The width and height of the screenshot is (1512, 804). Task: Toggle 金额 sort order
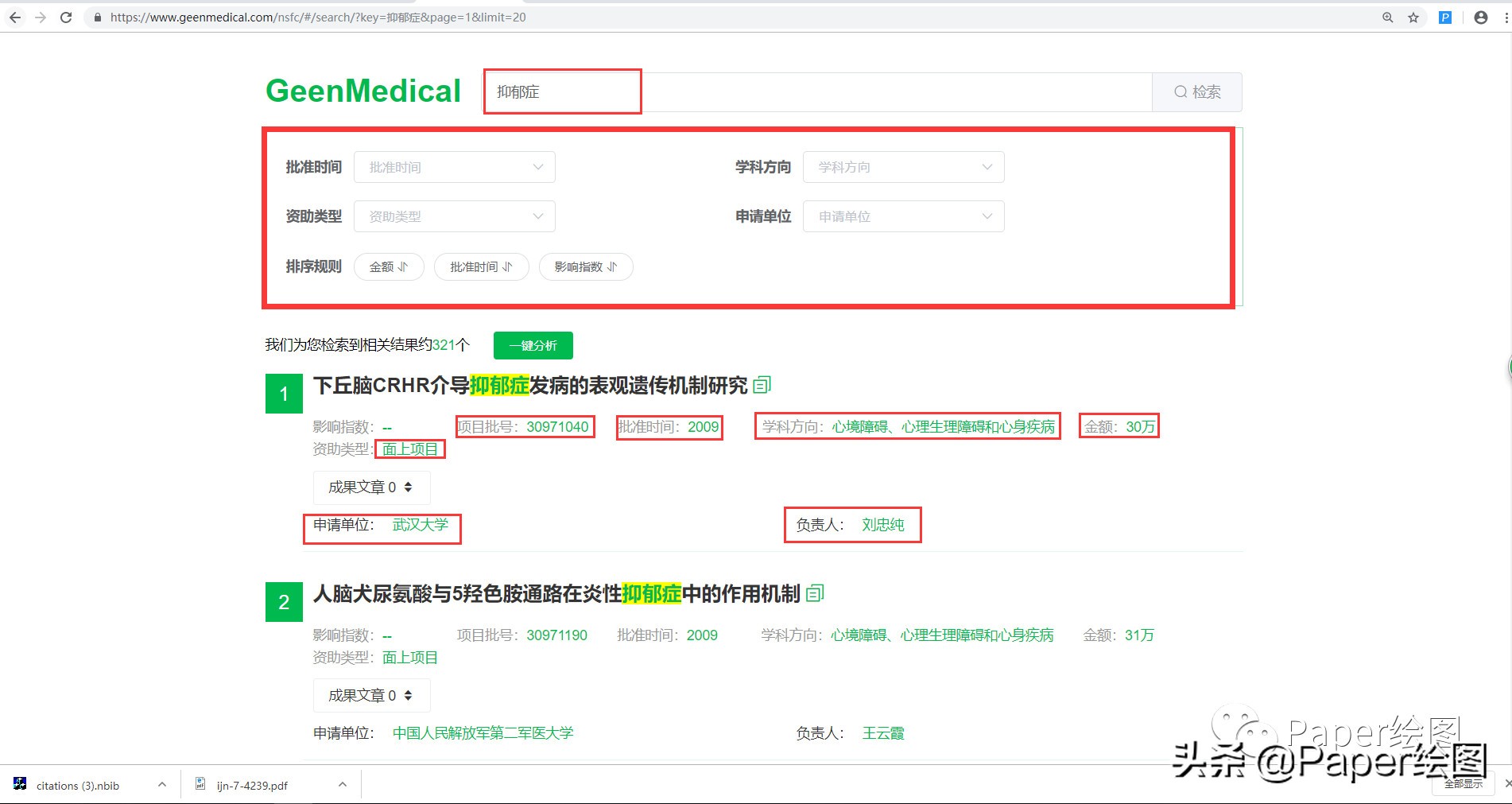[389, 266]
